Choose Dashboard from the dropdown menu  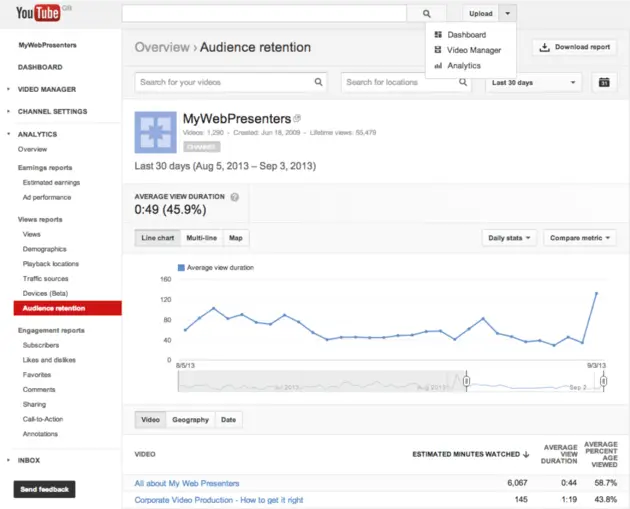tap(466, 35)
